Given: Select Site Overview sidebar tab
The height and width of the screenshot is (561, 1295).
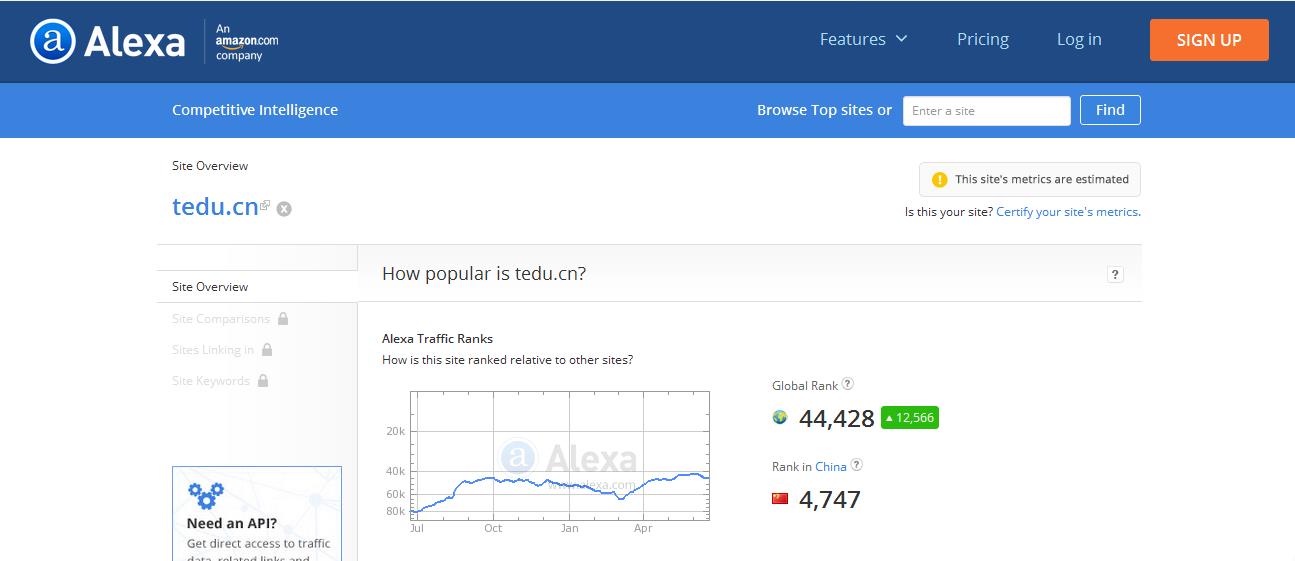Looking at the screenshot, I should 257,287.
